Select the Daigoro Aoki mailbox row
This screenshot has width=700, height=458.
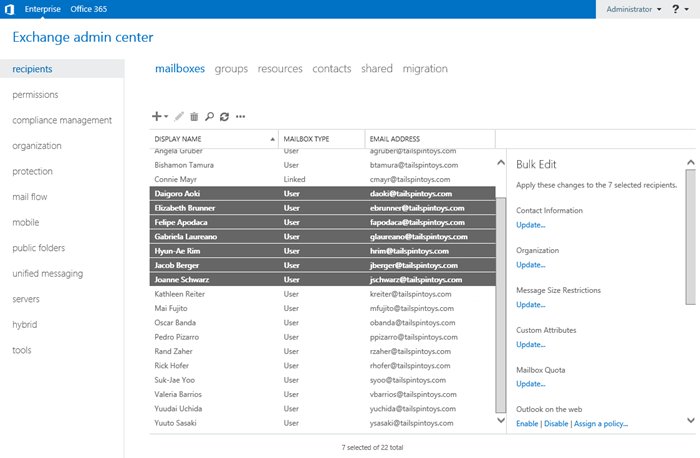322,194
